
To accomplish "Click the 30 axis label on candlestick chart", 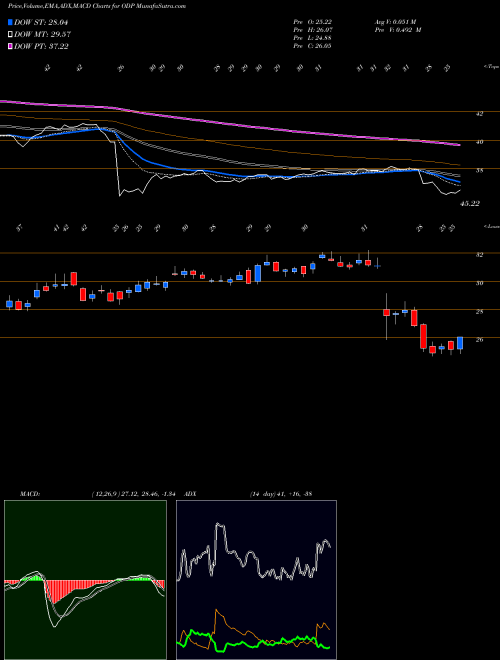I will (480, 284).
